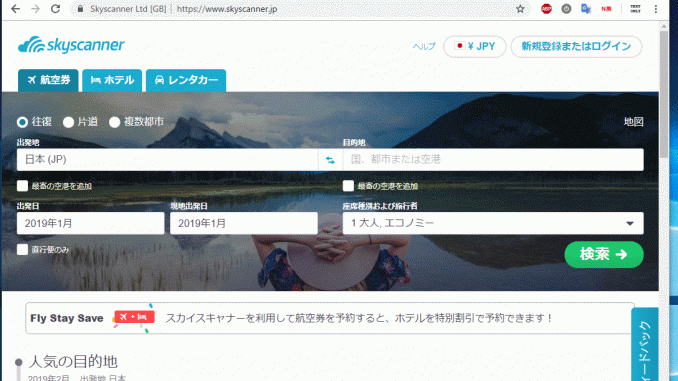Viewport: 678px width, 381px height.
Task: Click the browser forward arrow
Action: (x=35, y=9)
